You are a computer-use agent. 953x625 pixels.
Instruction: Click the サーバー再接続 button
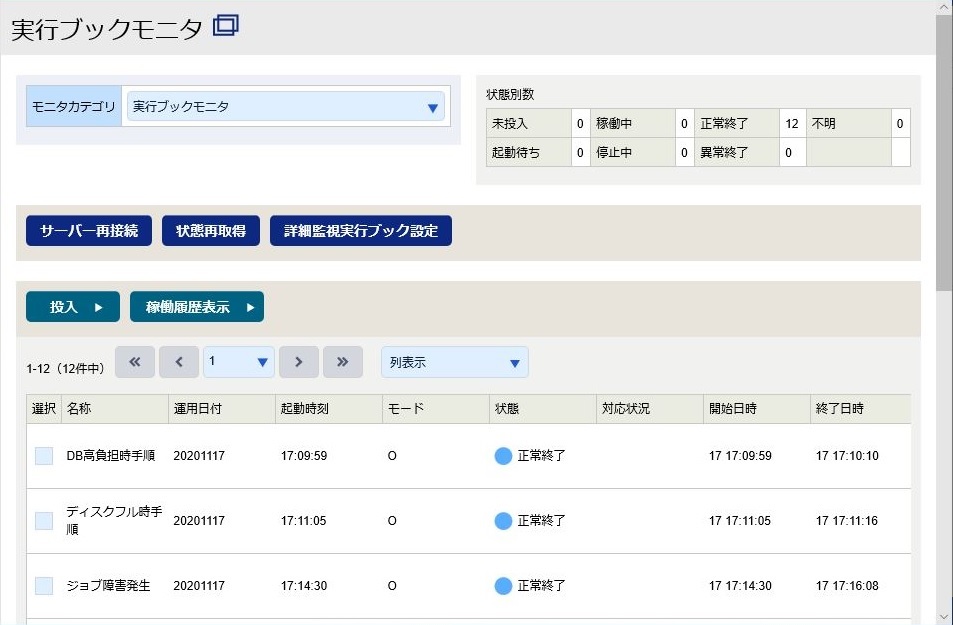[89, 230]
